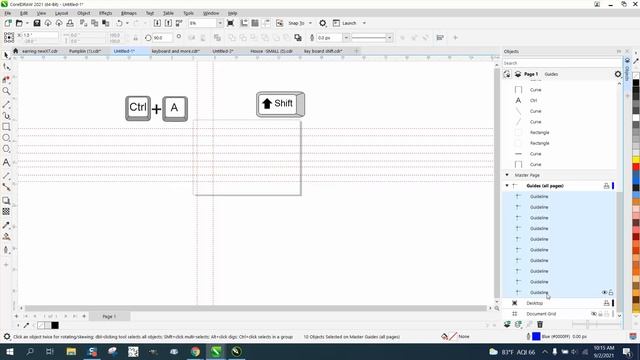
Task: Toggle lock on last Guideline row
Action: point(611,293)
